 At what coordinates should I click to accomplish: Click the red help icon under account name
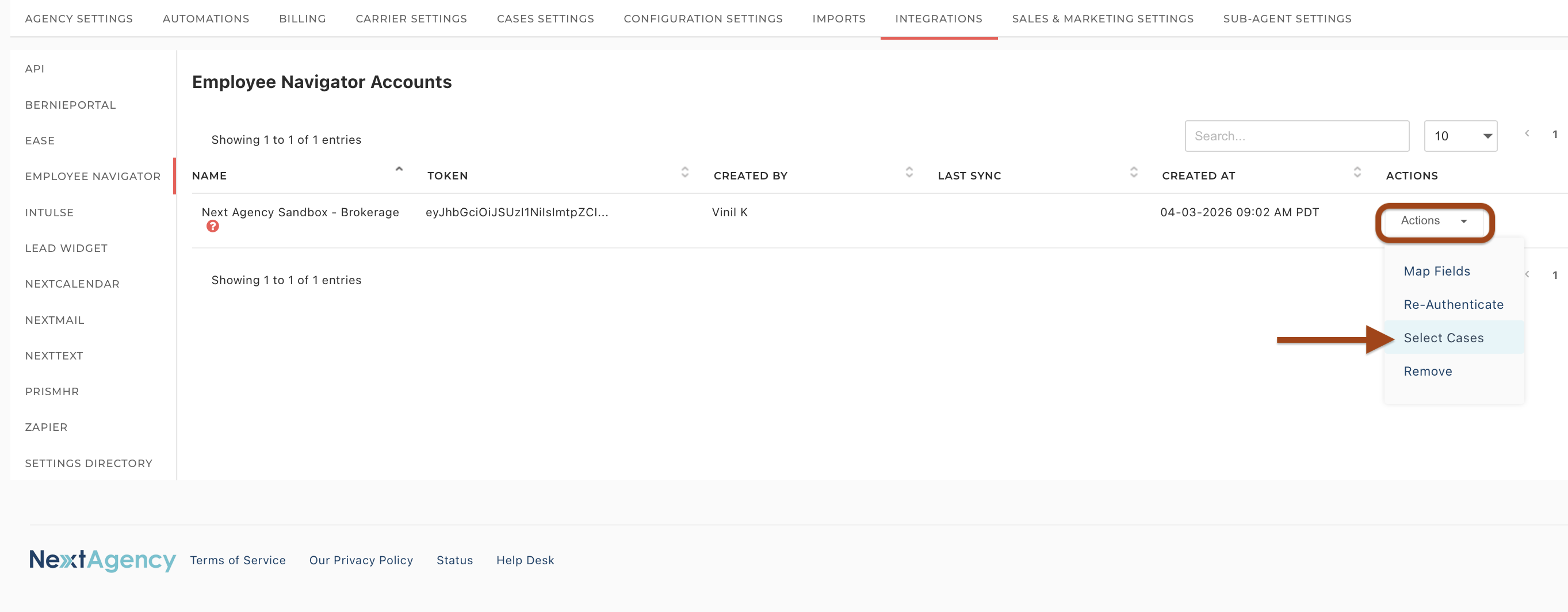(212, 227)
